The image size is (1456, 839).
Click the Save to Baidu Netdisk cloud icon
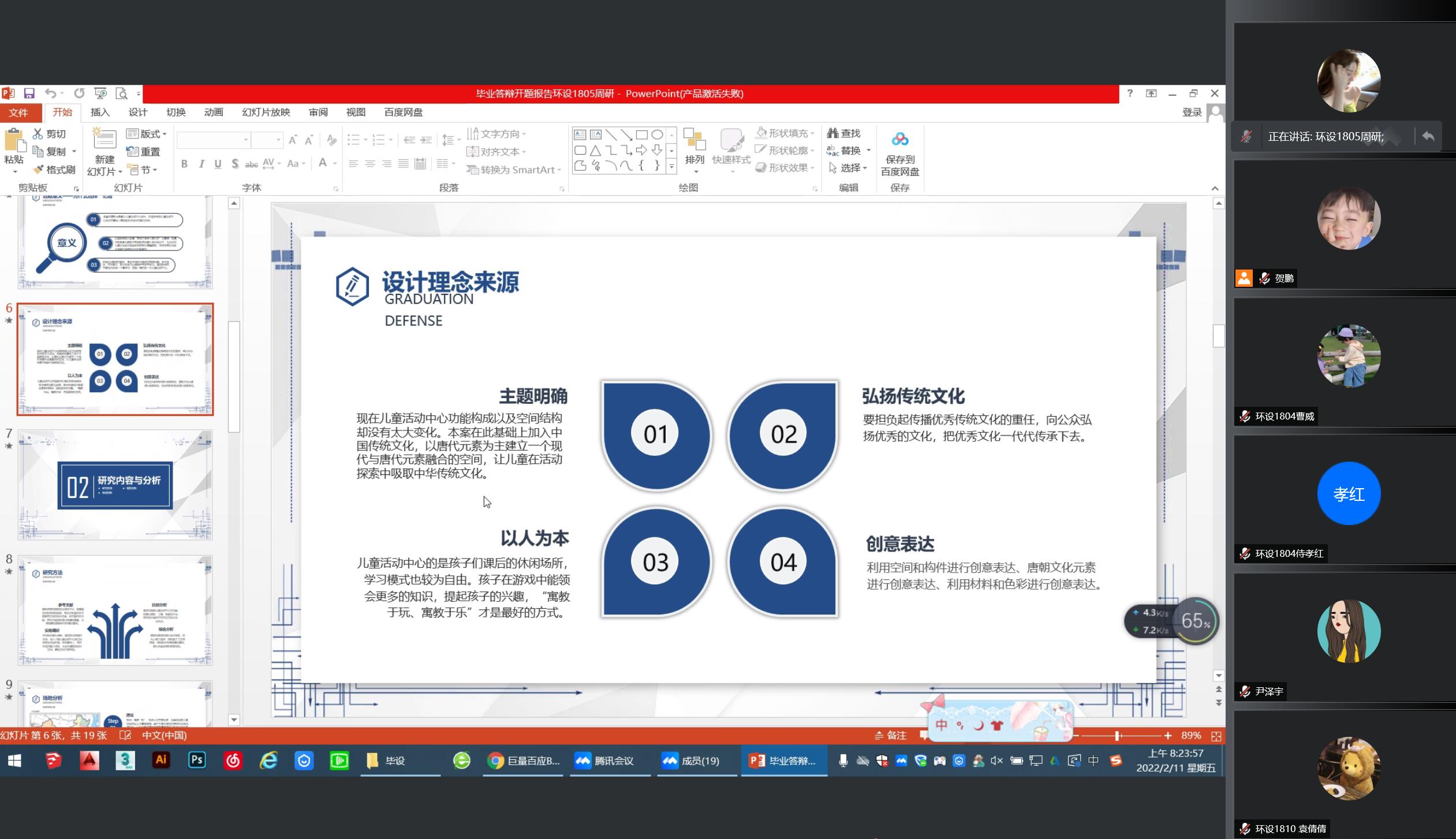click(899, 139)
